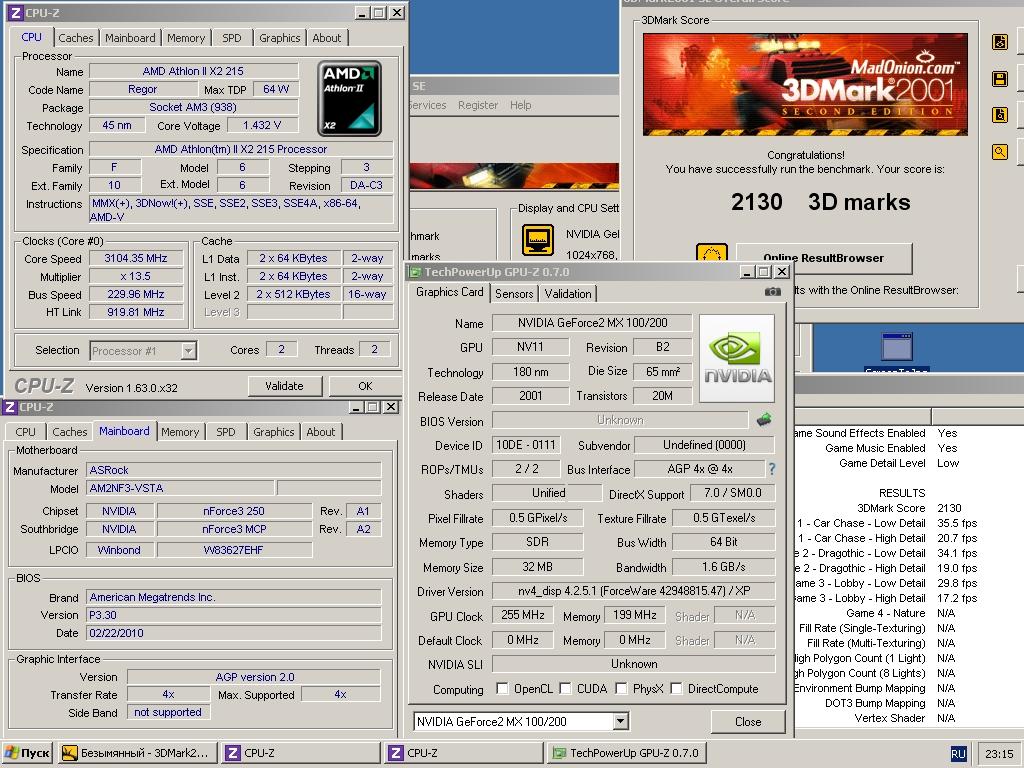Image resolution: width=1024 pixels, height=768 pixels.
Task: Click the 23:15 clock in system tray
Action: [x=999, y=754]
